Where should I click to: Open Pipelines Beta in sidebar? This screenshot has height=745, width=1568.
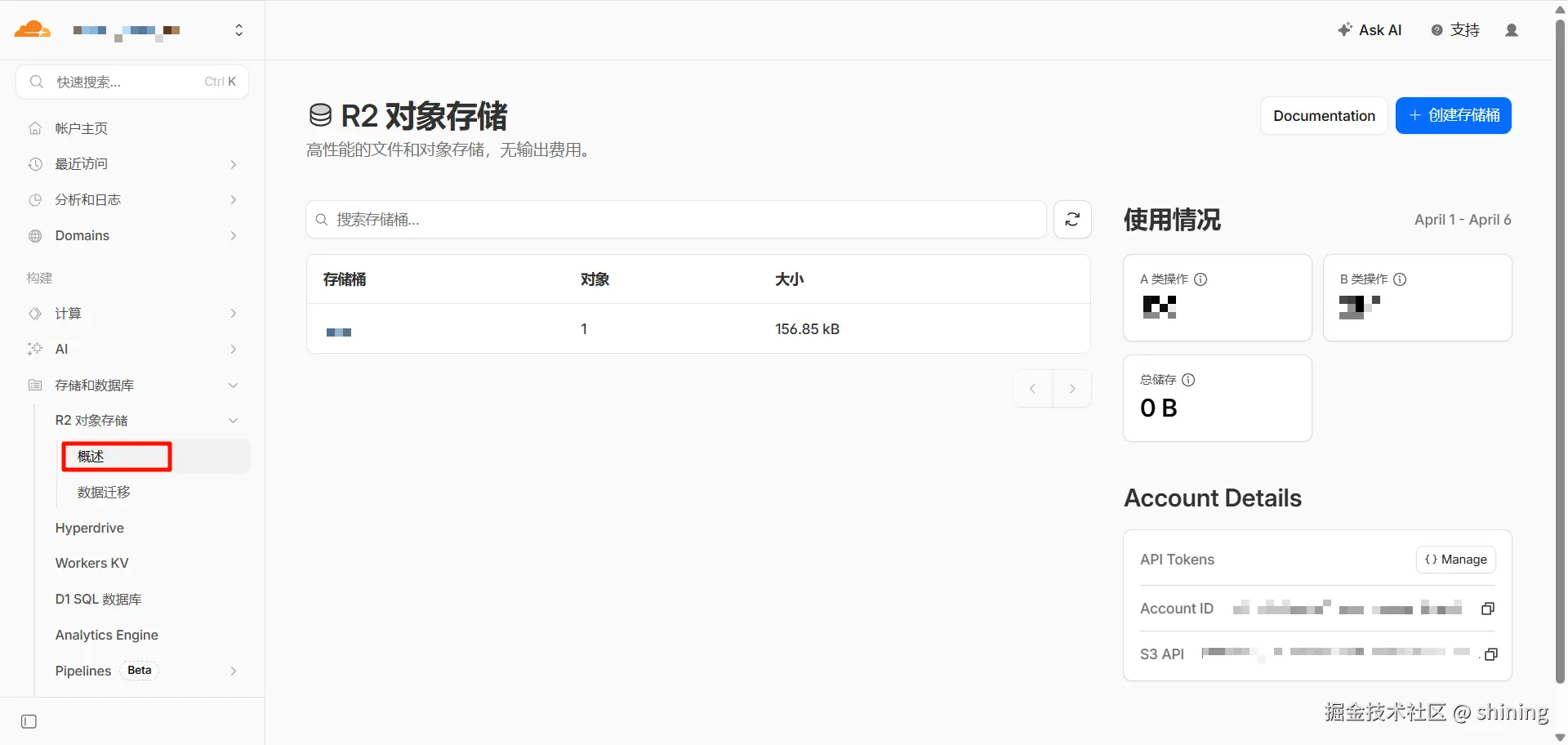106,671
